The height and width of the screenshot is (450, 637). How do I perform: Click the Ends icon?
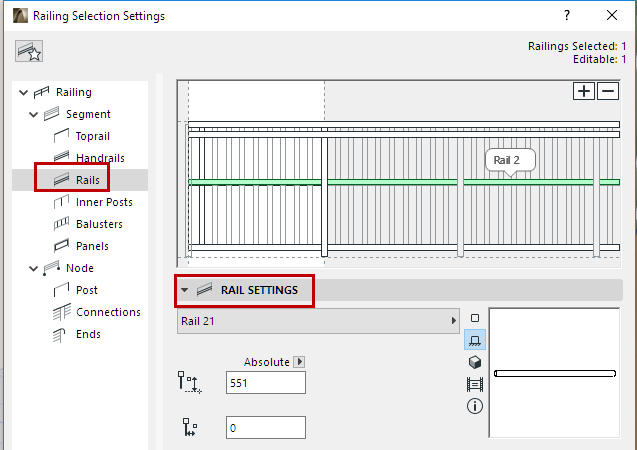(59, 335)
